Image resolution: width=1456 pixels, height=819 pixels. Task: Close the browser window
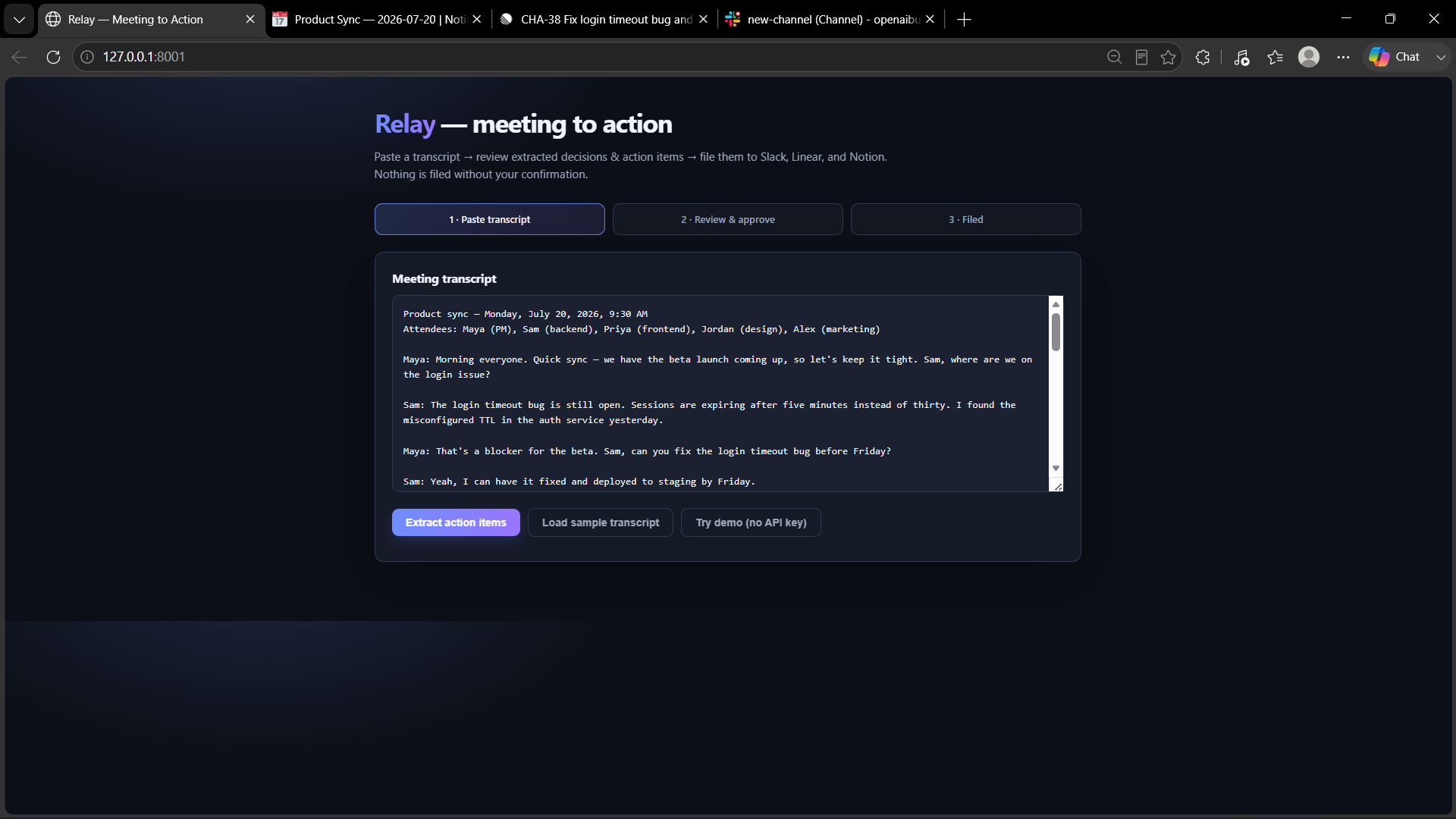click(1433, 18)
